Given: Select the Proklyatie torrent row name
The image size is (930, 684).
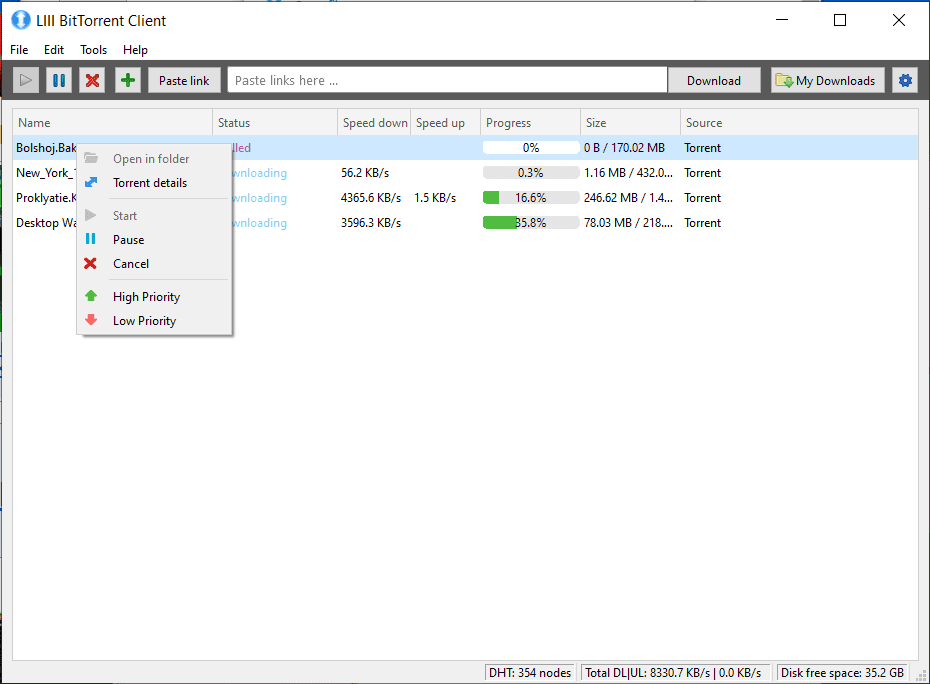Looking at the screenshot, I should tap(46, 198).
